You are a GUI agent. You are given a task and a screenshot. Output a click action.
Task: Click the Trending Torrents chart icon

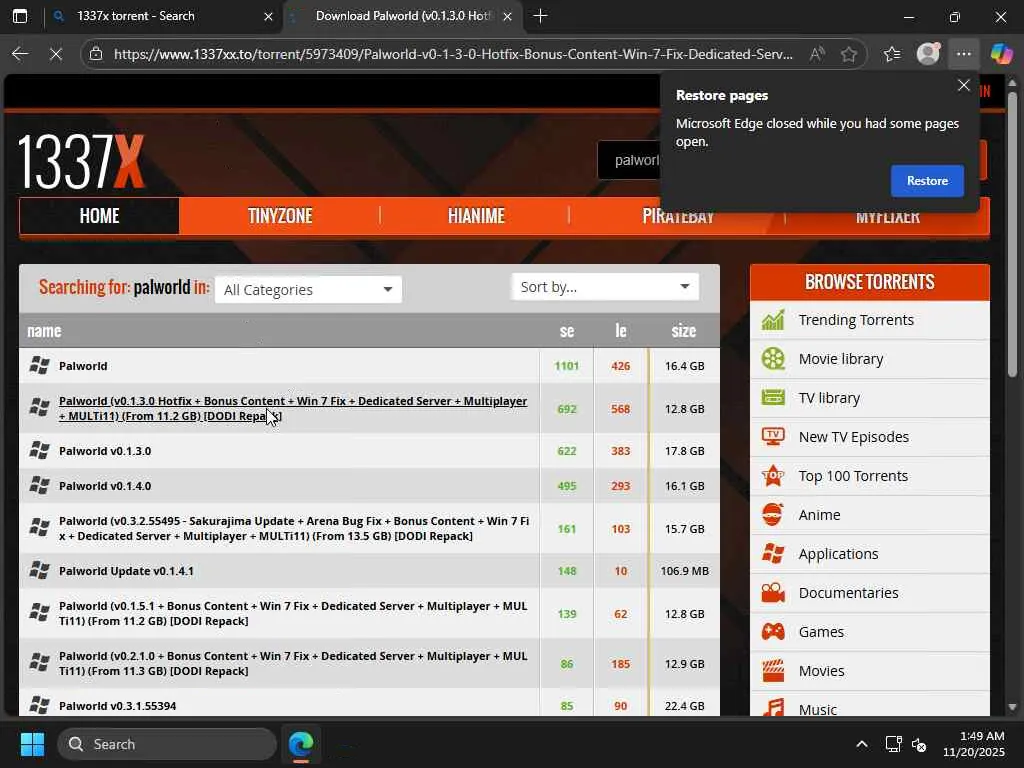(773, 320)
